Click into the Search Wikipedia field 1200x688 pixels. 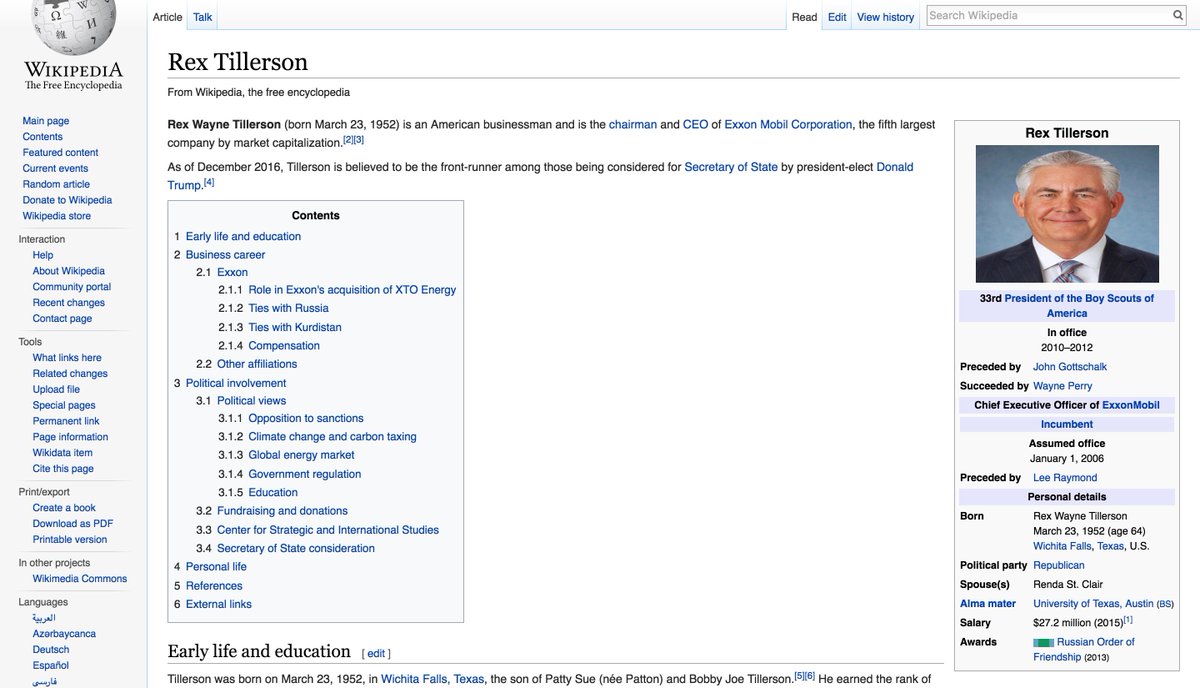point(1047,15)
